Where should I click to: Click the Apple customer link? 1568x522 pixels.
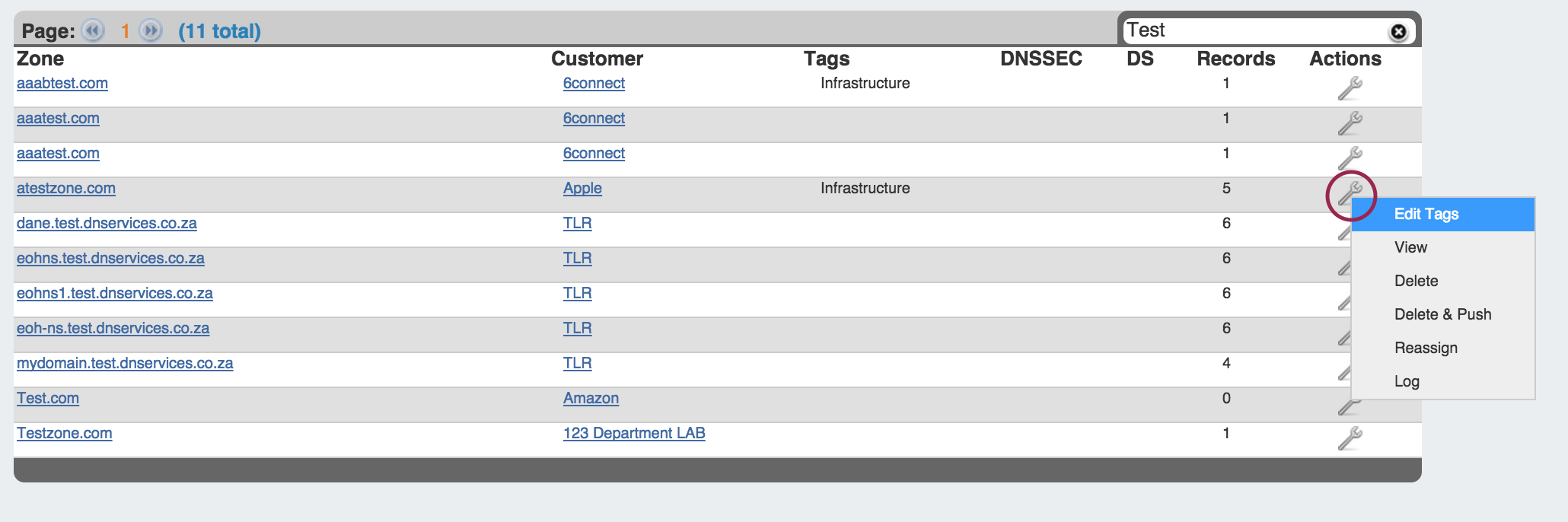(582, 188)
